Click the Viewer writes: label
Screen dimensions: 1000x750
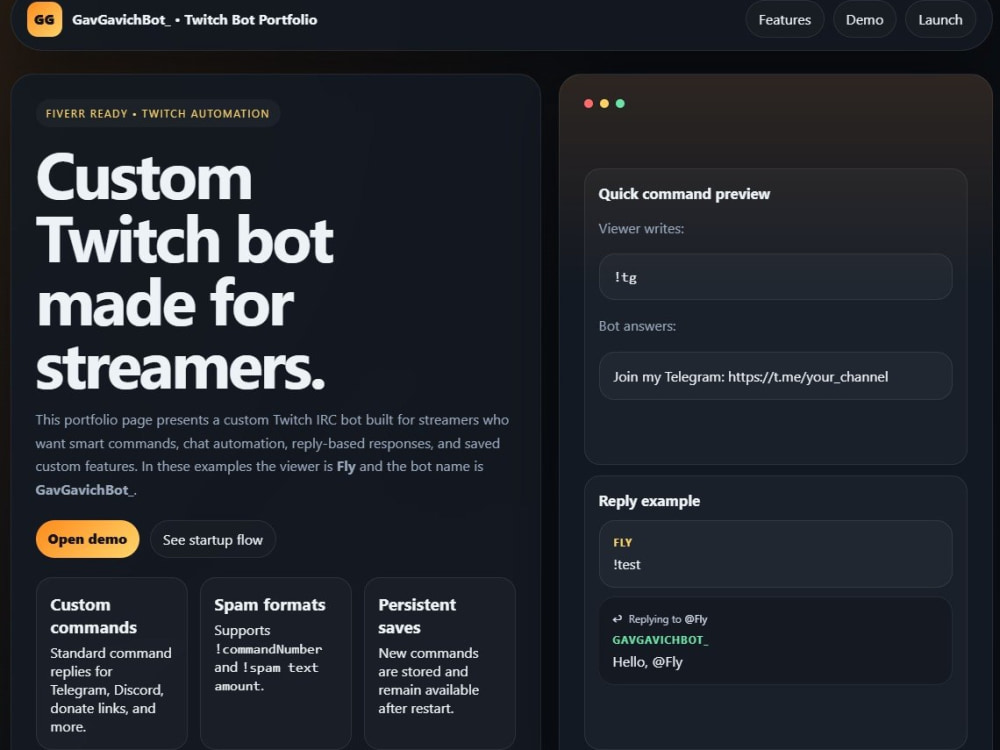click(641, 228)
